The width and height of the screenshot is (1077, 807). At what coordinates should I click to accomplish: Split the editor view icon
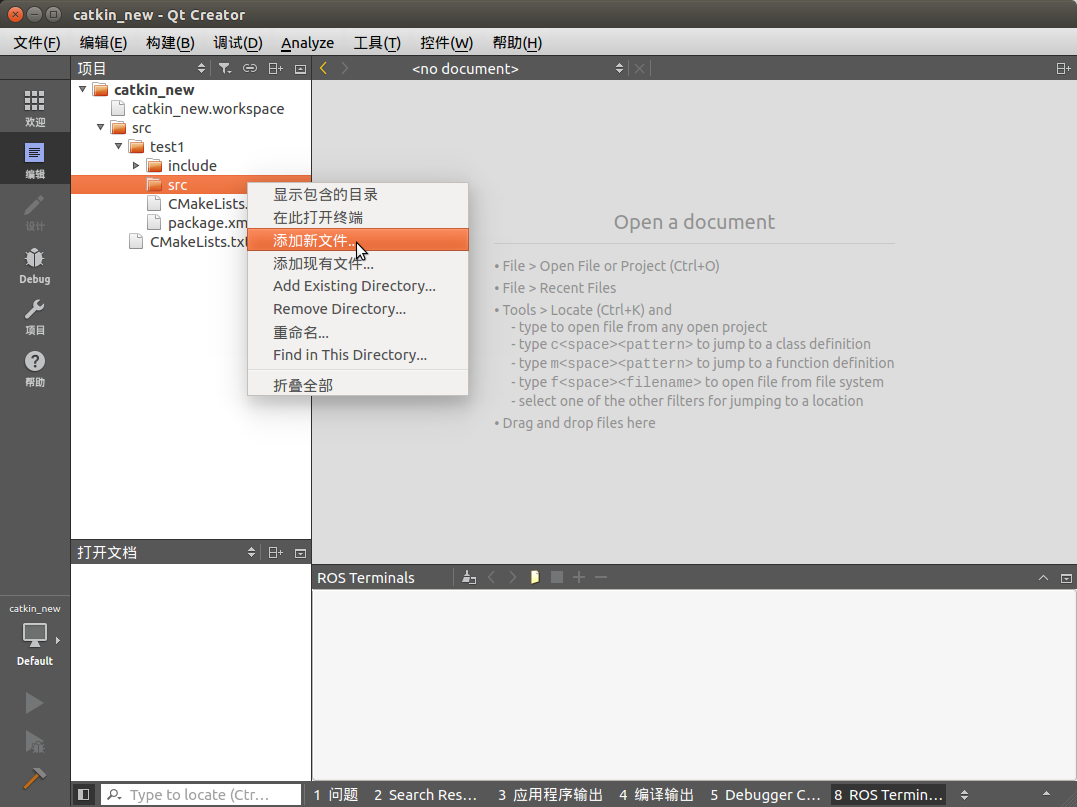[x=1063, y=68]
